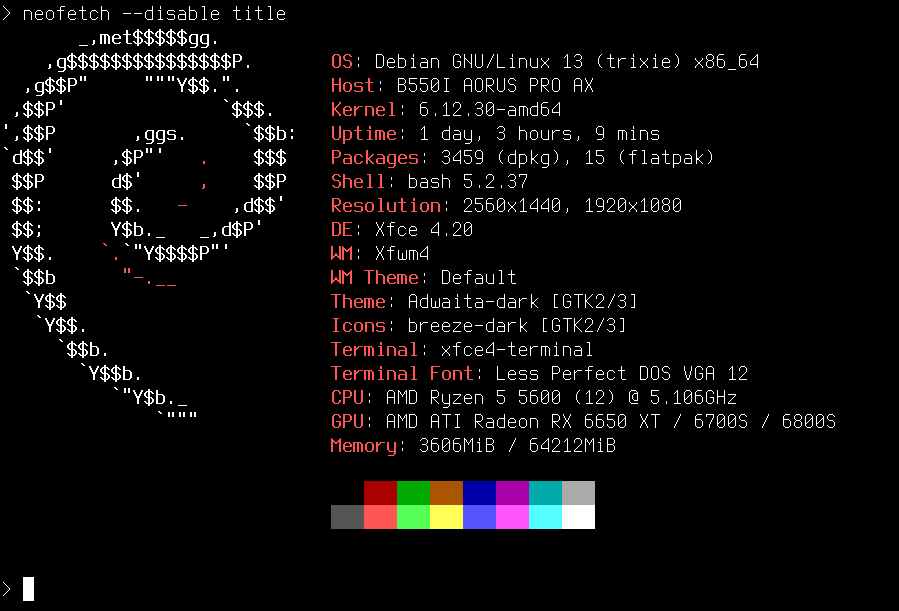Click the dark red color swatch
The width and height of the screenshot is (899, 611).
pos(380,493)
